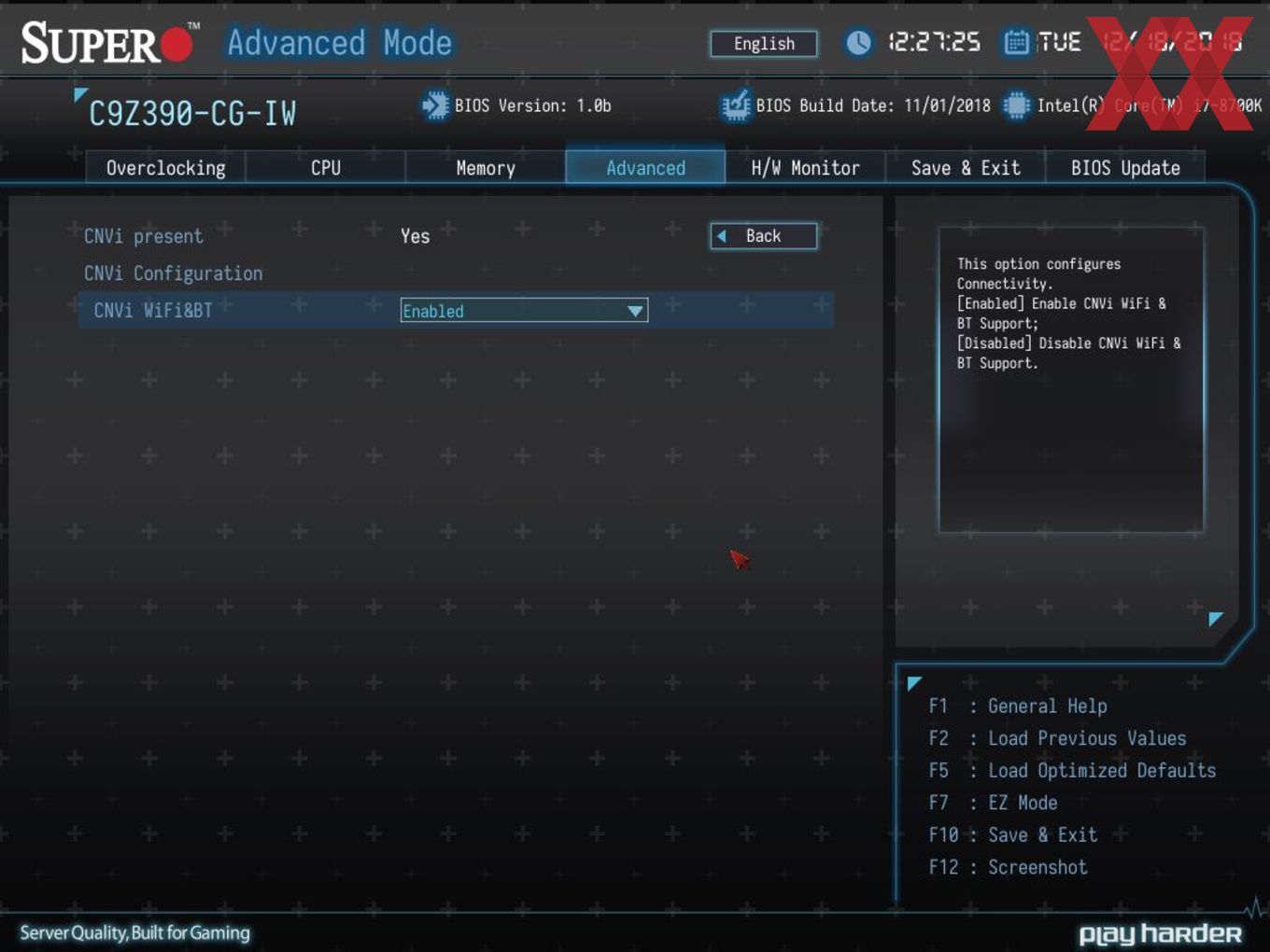This screenshot has height=952, width=1270.
Task: Click the Supermicro logo
Action: (110, 43)
